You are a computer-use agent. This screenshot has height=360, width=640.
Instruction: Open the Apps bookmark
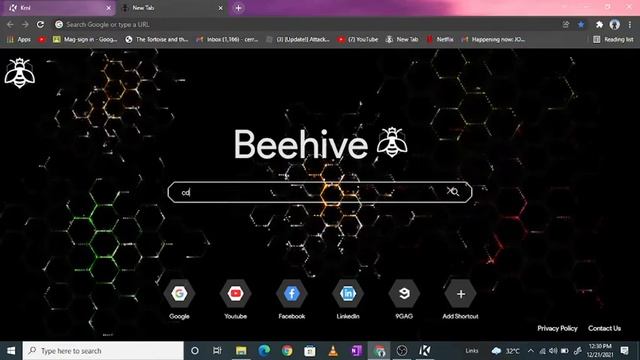[19, 39]
